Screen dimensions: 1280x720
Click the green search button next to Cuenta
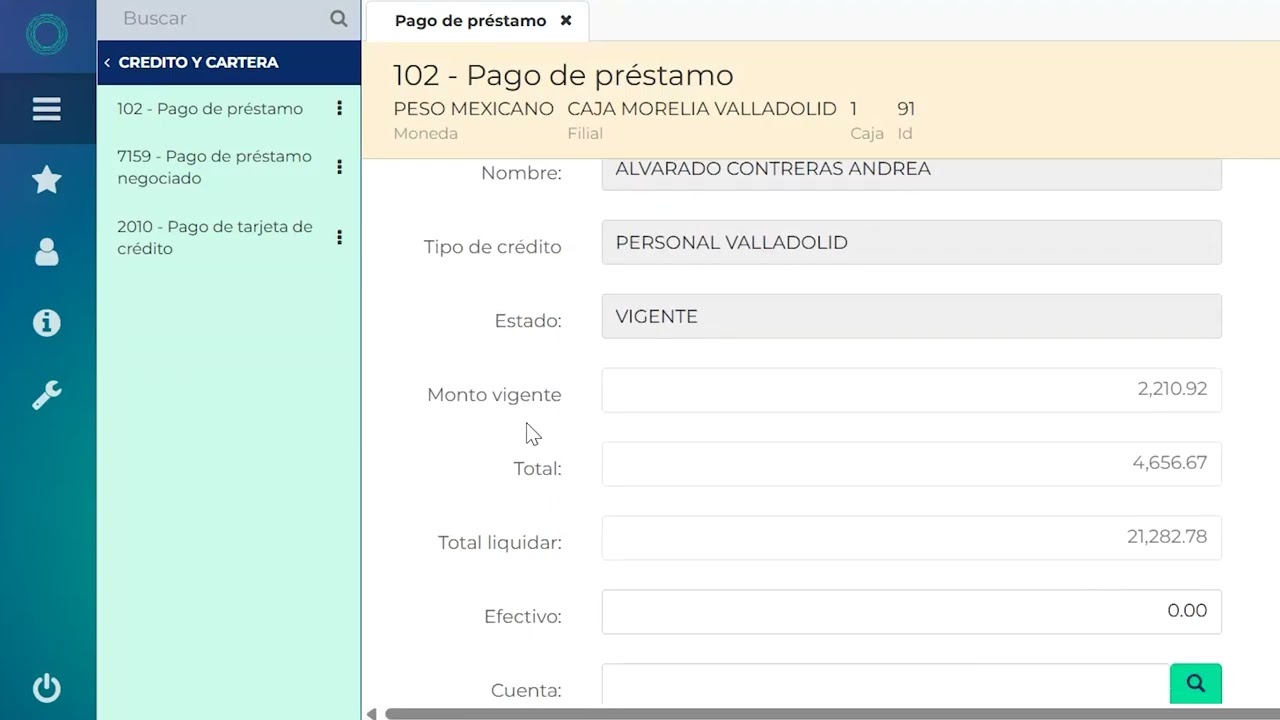point(1196,683)
